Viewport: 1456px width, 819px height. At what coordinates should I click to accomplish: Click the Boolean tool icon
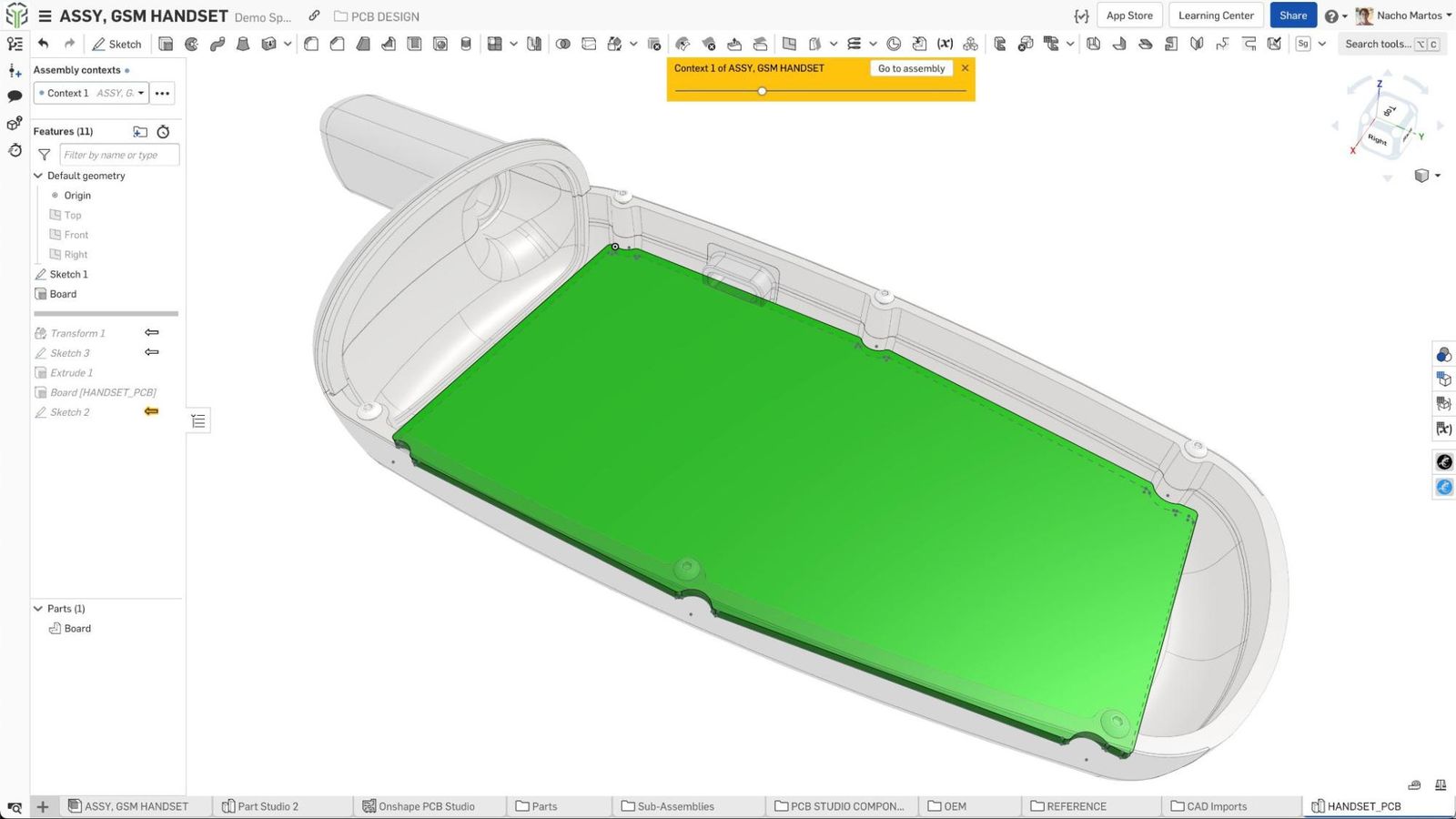563,44
